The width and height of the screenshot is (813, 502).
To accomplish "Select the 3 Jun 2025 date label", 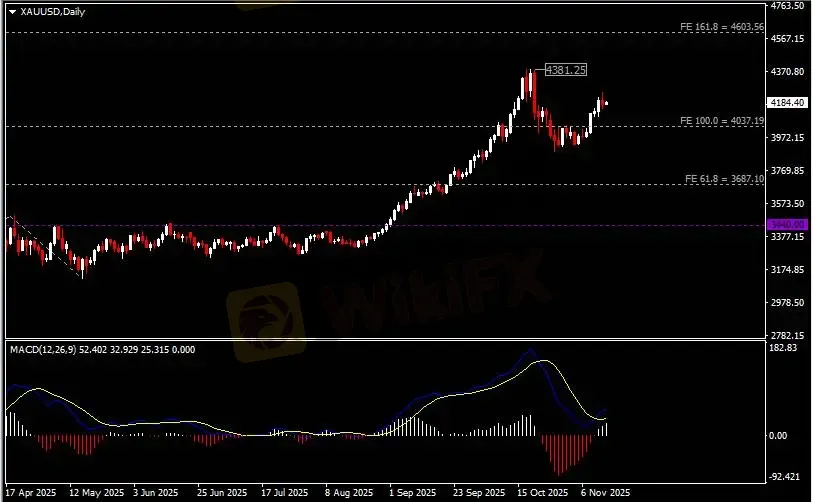I will (156, 493).
